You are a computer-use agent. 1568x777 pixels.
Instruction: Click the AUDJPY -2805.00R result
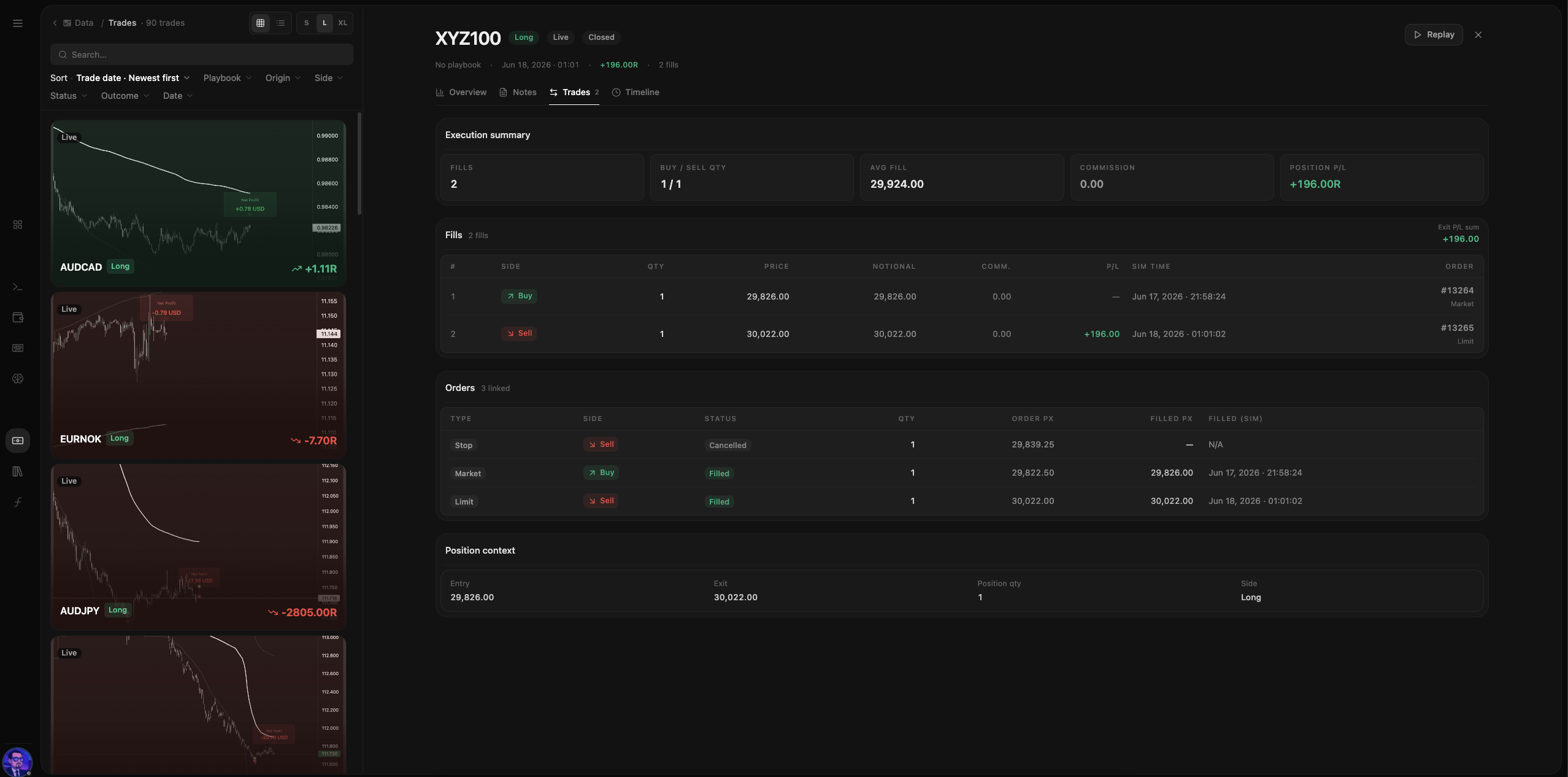tap(302, 613)
